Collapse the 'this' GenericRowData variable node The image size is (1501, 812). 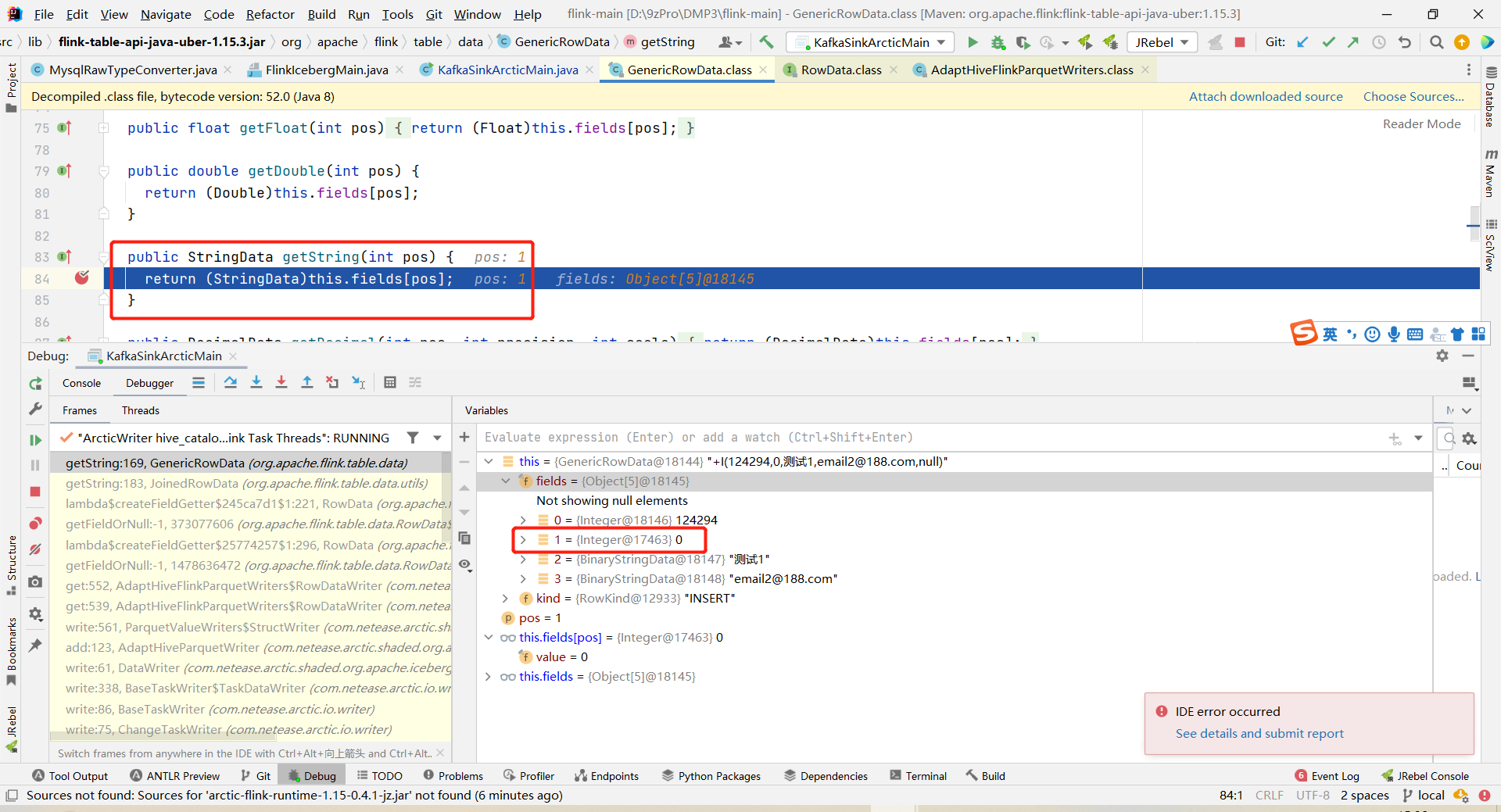[x=489, y=462]
